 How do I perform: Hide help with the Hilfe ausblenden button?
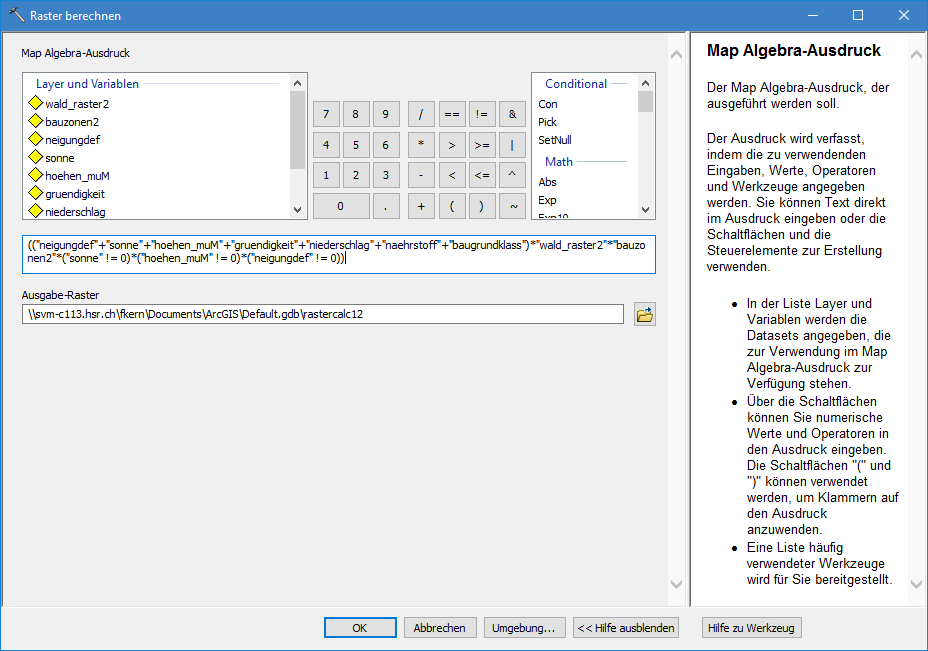[x=626, y=628]
